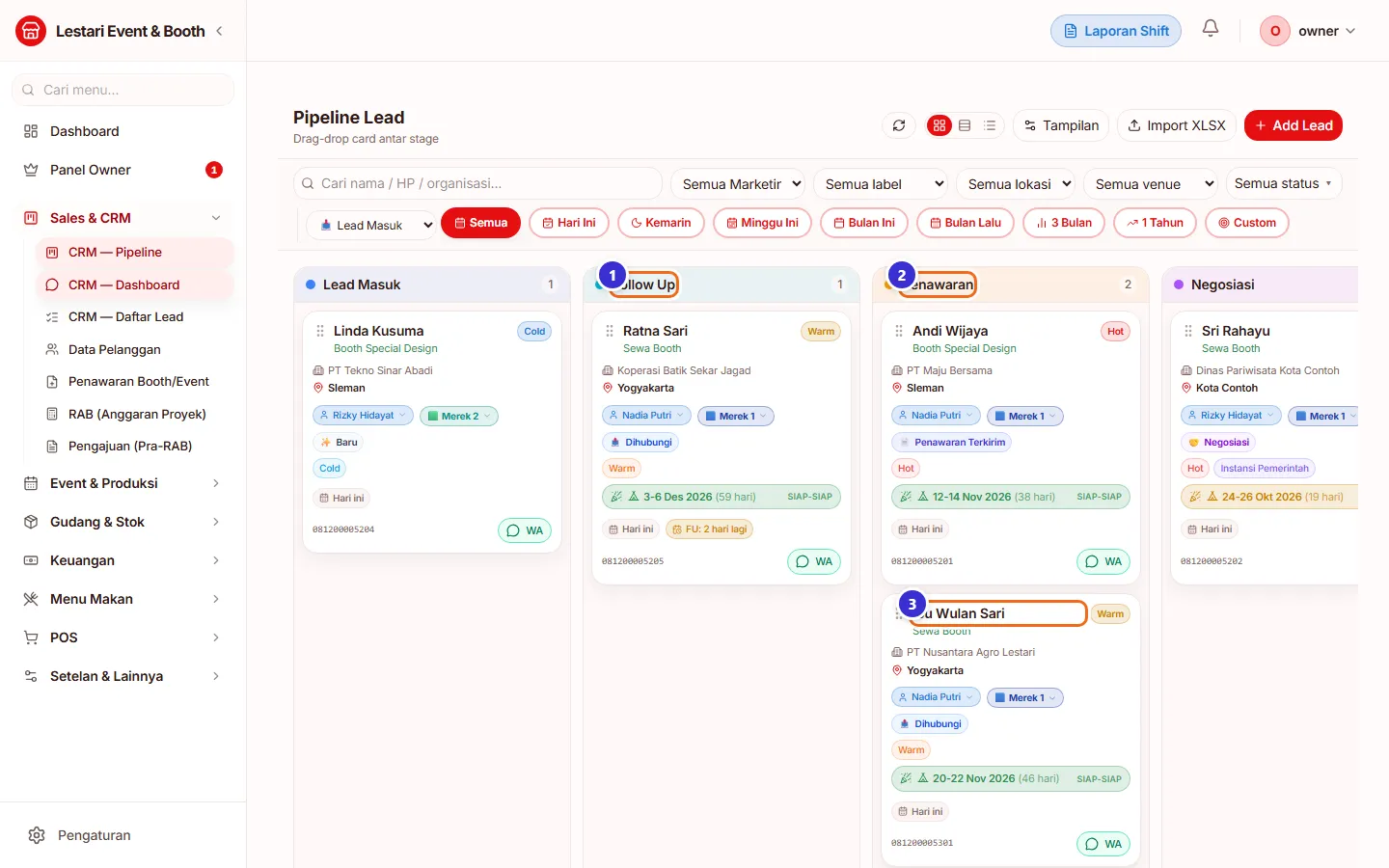The height and width of the screenshot is (868, 1389).
Task: Switch to kanban grid view icon
Action: [x=940, y=125]
